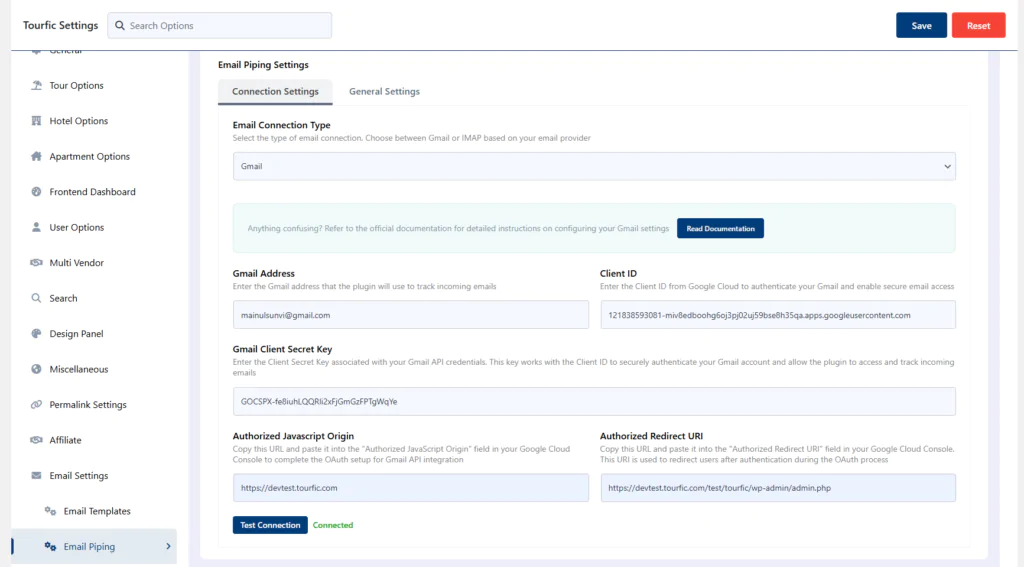Switch to the Connection Settings tab
1024x567 pixels.
(275, 91)
